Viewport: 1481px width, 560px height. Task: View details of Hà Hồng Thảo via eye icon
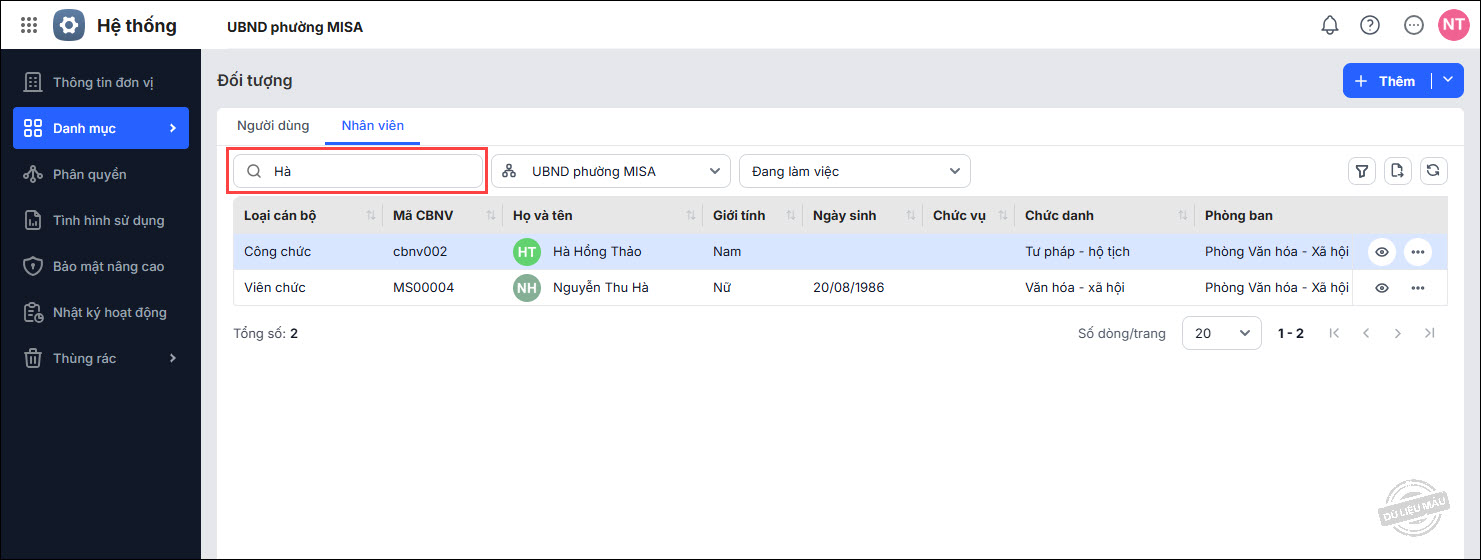[1382, 252]
